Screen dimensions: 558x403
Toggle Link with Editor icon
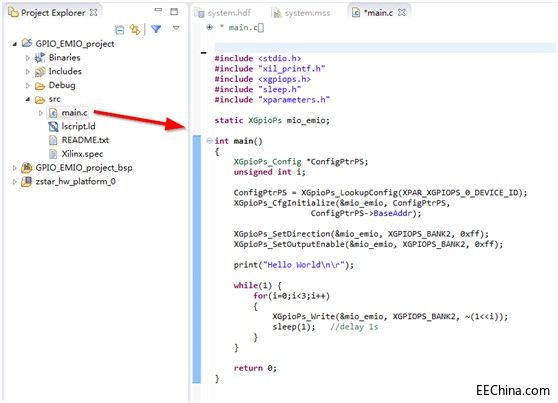(x=135, y=30)
